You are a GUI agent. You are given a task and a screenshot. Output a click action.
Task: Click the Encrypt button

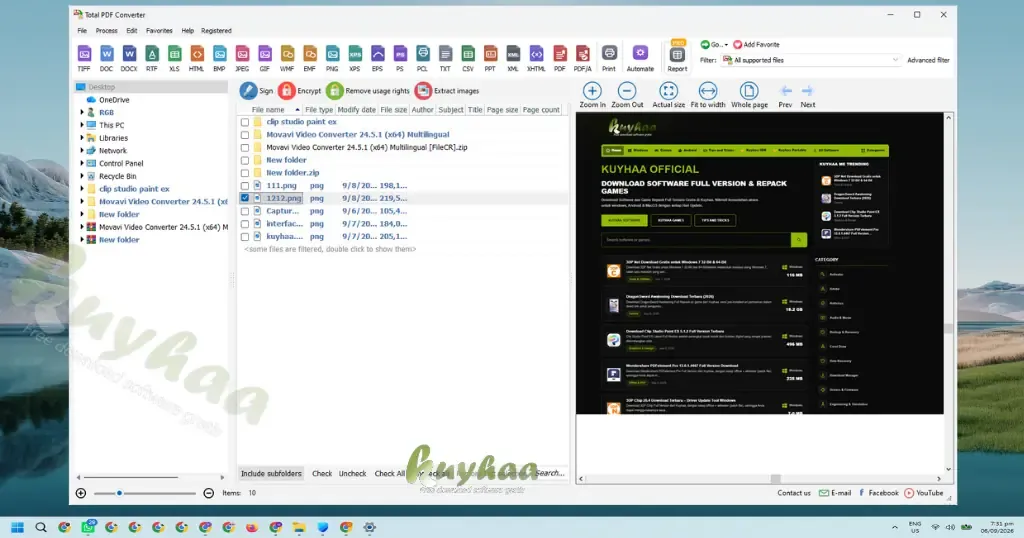(x=300, y=91)
